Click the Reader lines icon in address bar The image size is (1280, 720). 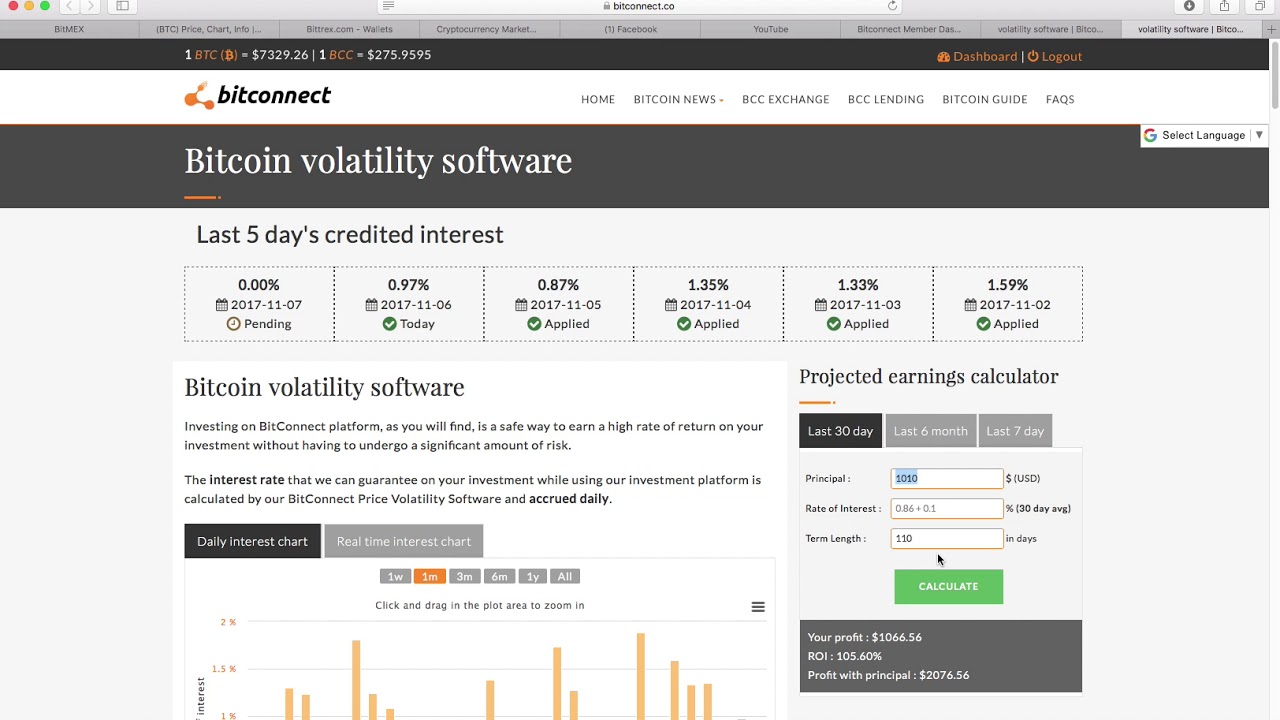388,6
